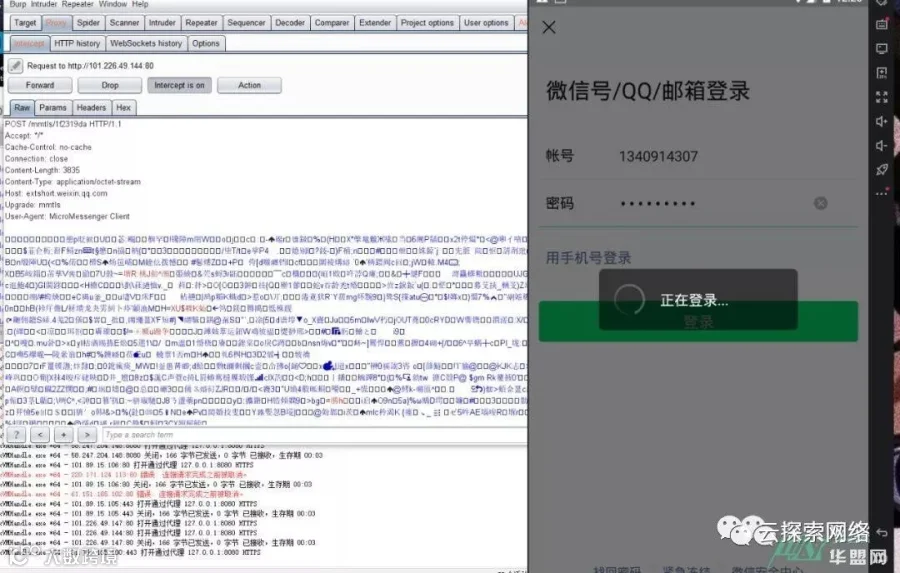Clear the password with the circled X icon
Screen dimensions: 900x573
click(x=820, y=203)
